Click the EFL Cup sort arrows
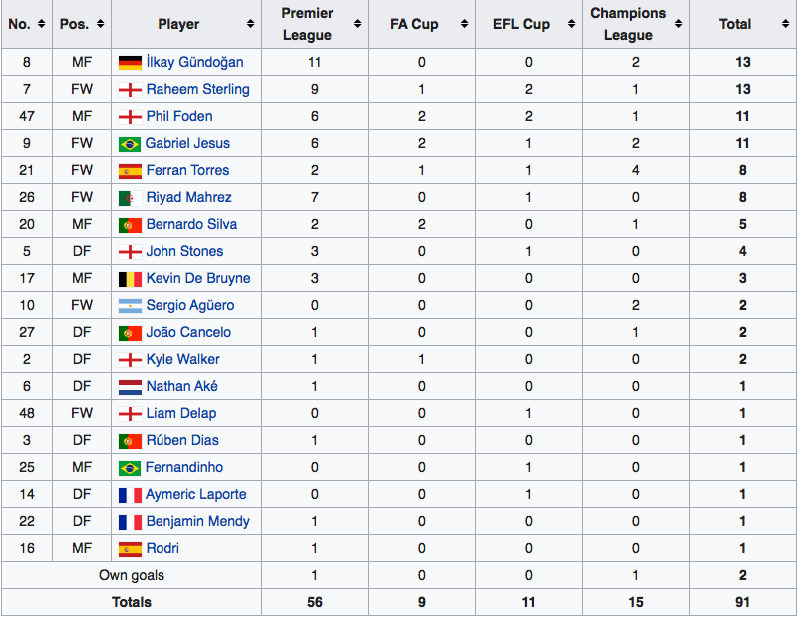 pyautogui.click(x=571, y=24)
